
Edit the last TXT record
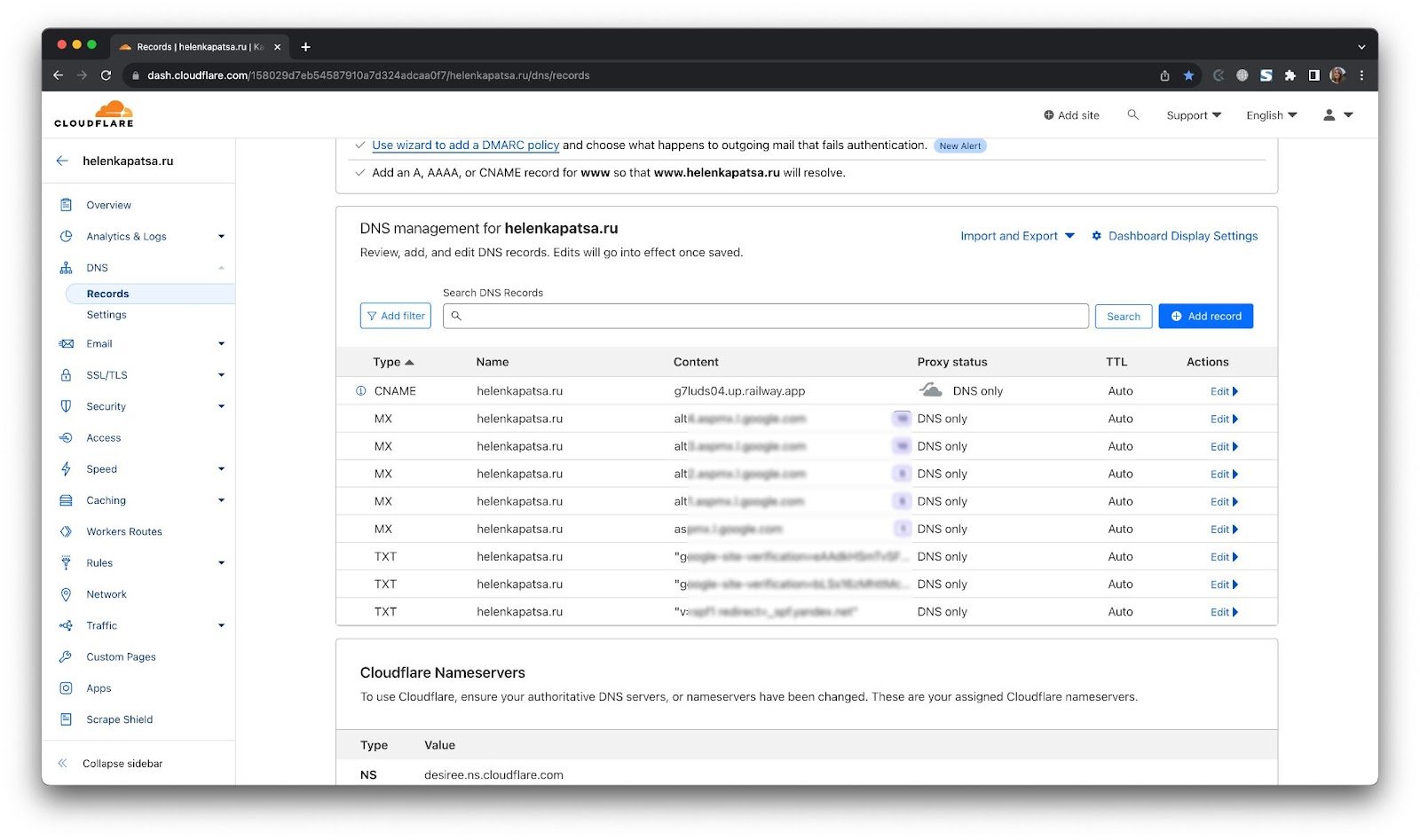click(x=1224, y=612)
